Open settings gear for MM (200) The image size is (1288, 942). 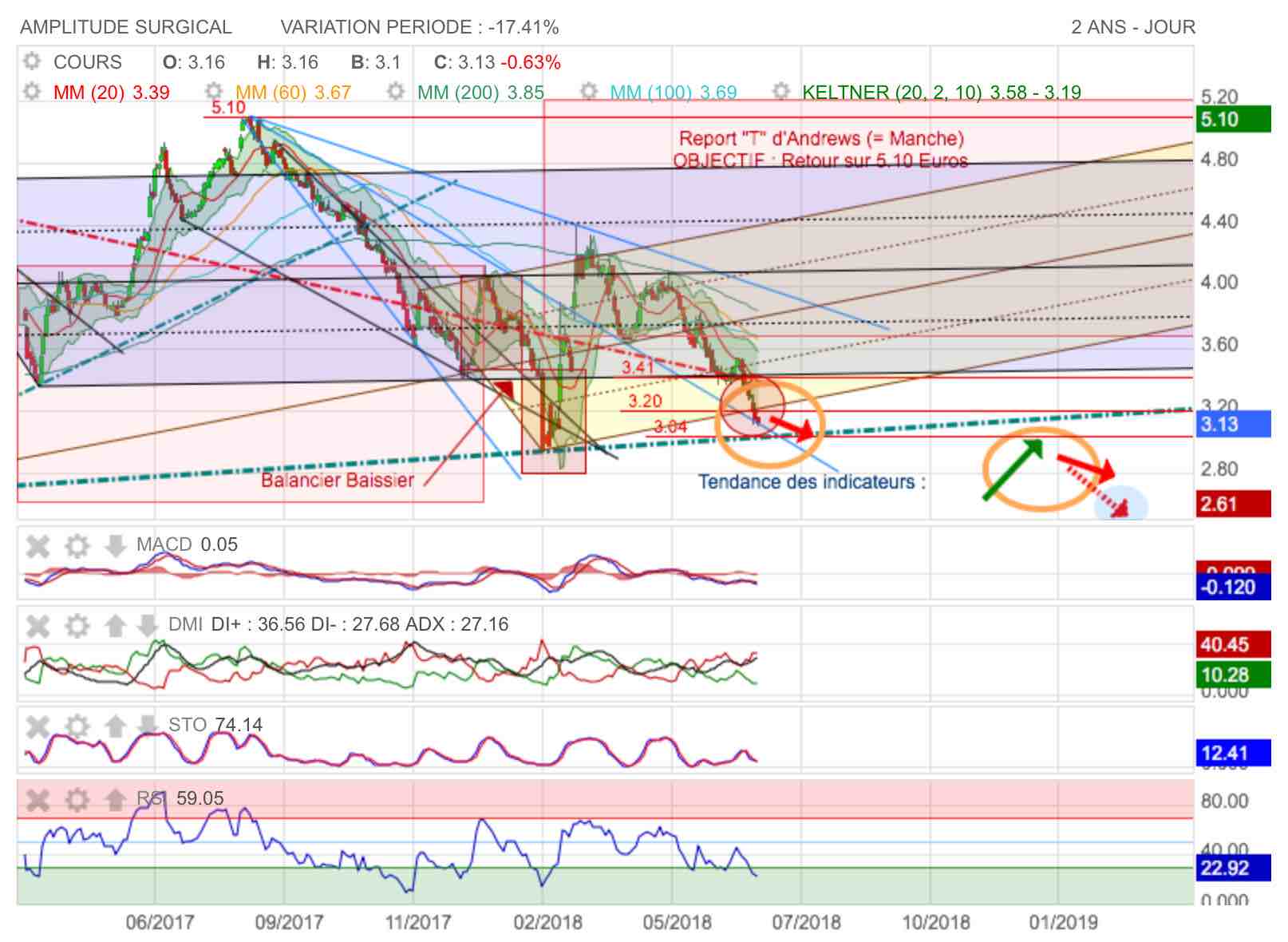pos(396,92)
